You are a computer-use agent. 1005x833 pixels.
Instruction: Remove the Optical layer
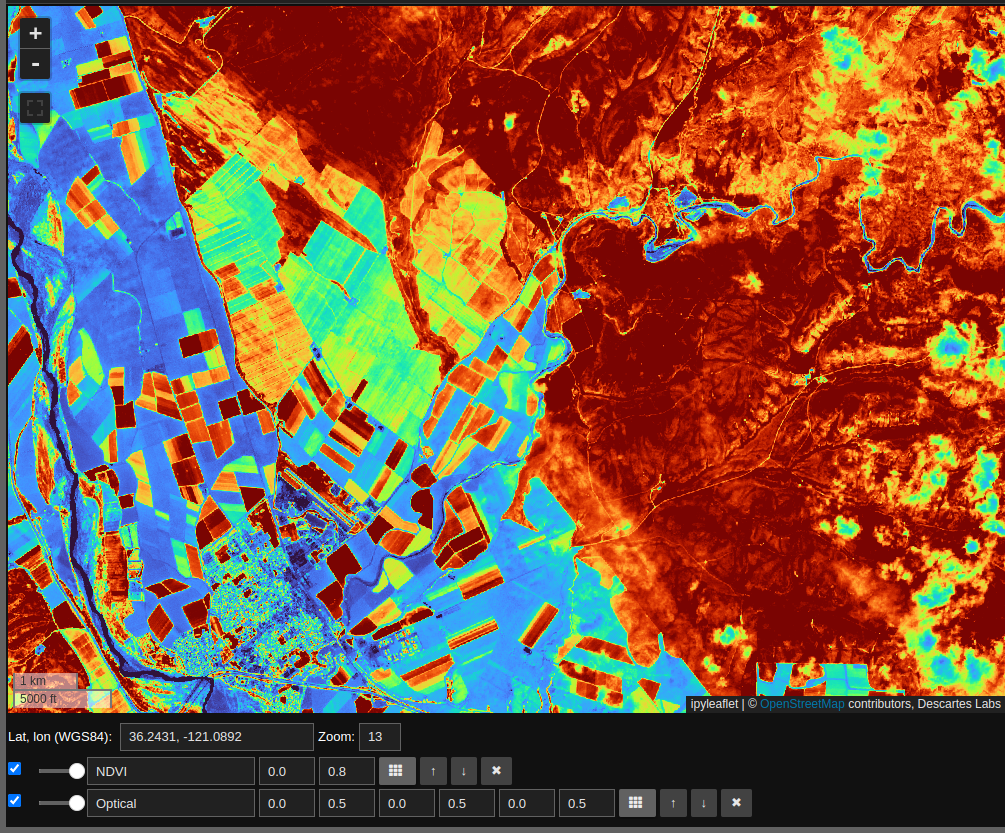pyautogui.click(x=737, y=803)
